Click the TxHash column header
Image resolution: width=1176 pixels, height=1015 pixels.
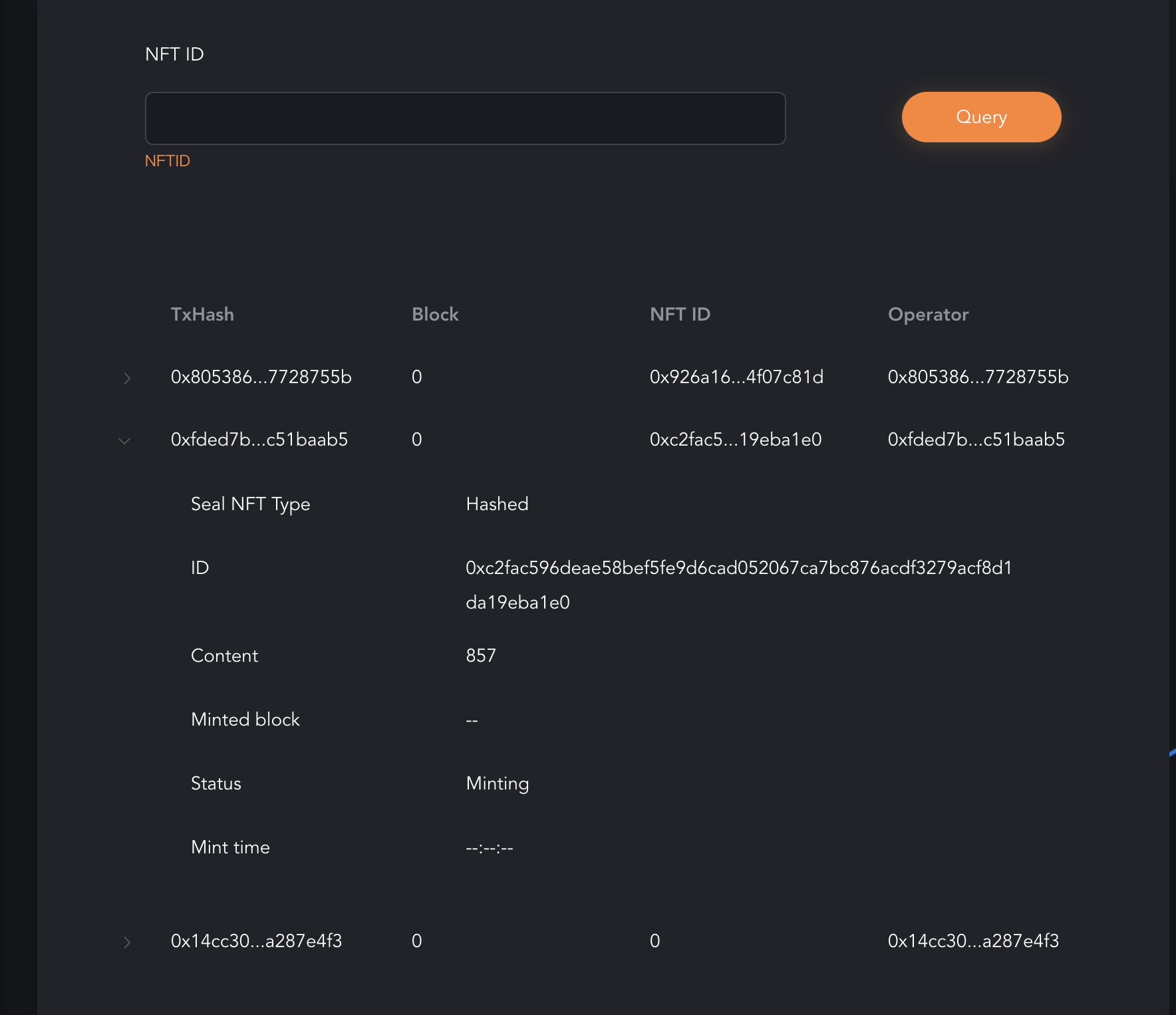202,315
